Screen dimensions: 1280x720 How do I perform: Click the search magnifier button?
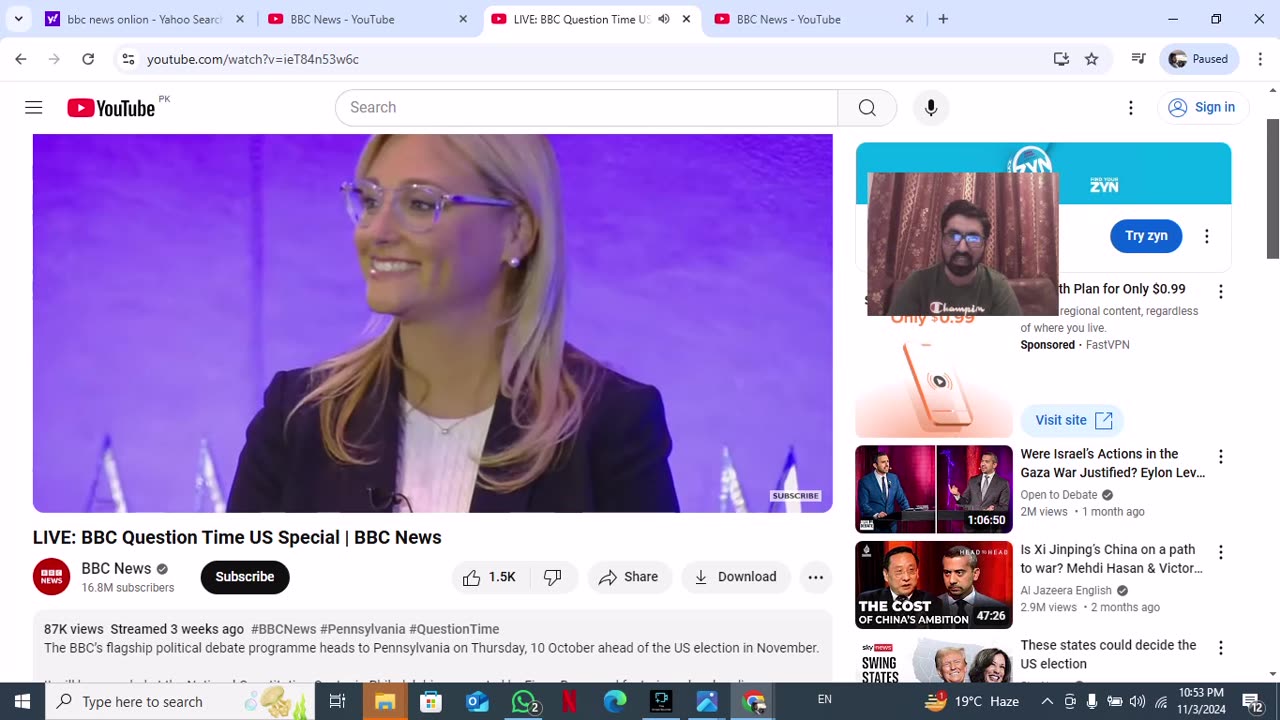coord(867,108)
